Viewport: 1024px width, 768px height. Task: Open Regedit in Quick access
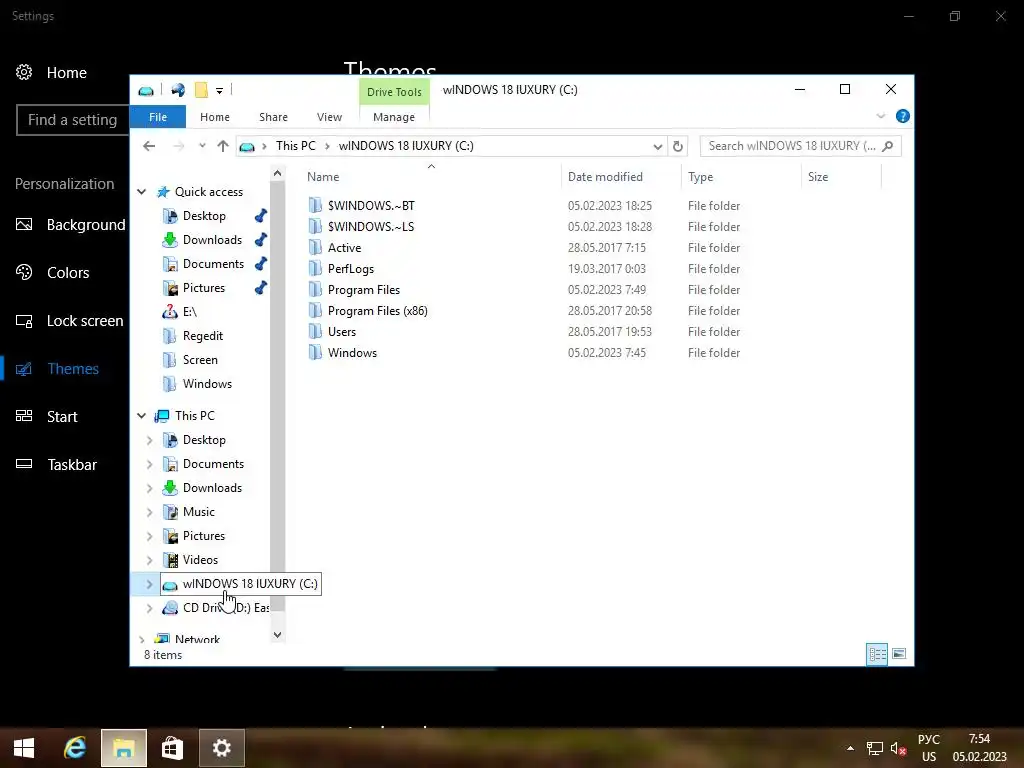[x=202, y=336]
